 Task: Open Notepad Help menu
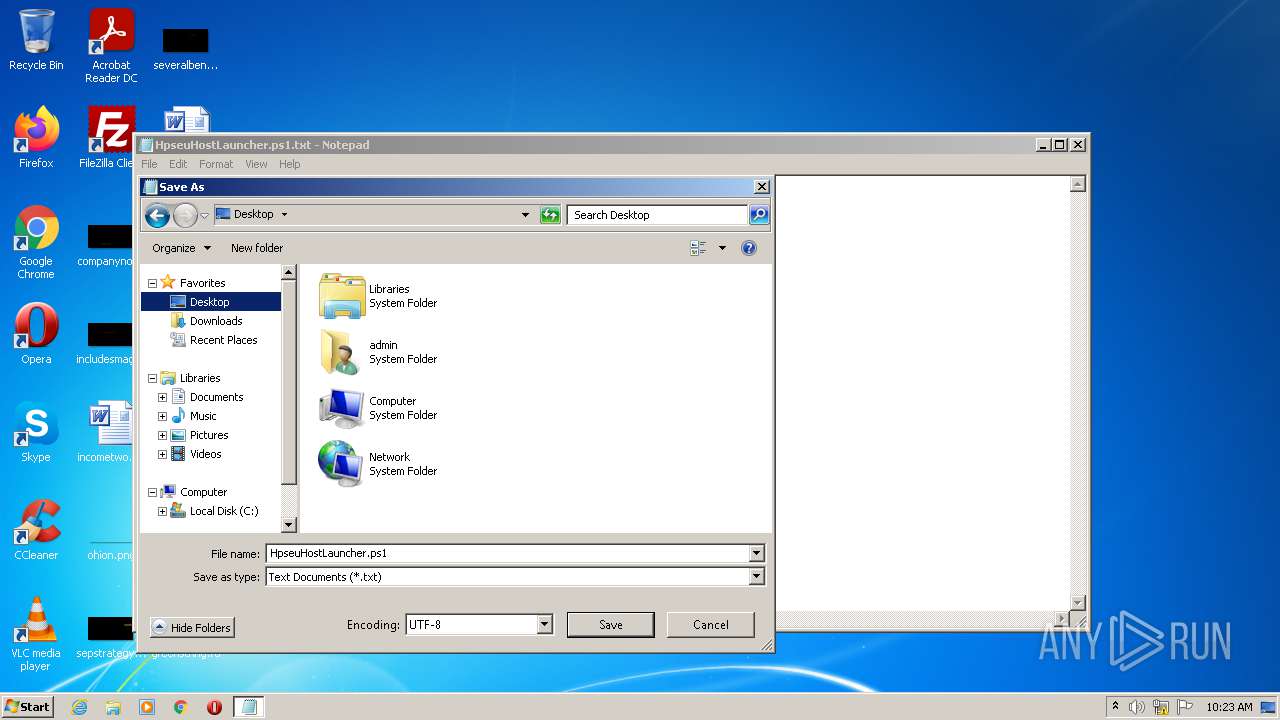(x=289, y=164)
